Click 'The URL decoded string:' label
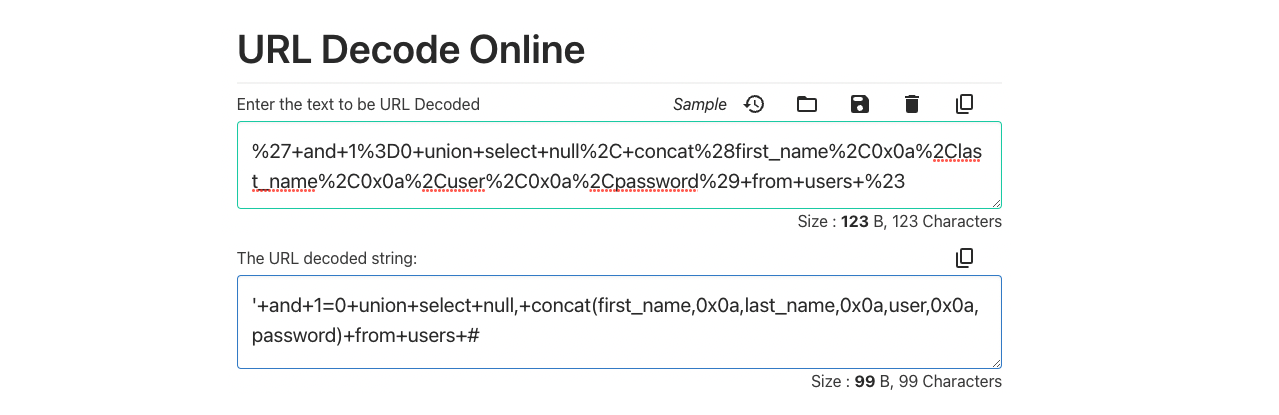Image resolution: width=1279 pixels, height=415 pixels. point(327,258)
